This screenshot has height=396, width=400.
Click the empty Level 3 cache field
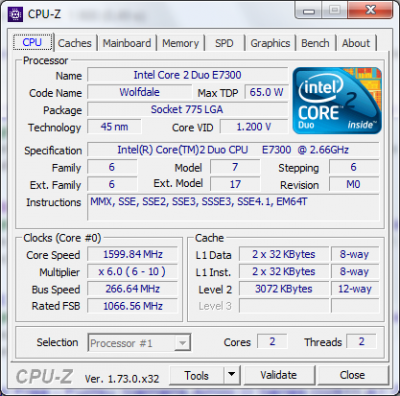tap(284, 306)
